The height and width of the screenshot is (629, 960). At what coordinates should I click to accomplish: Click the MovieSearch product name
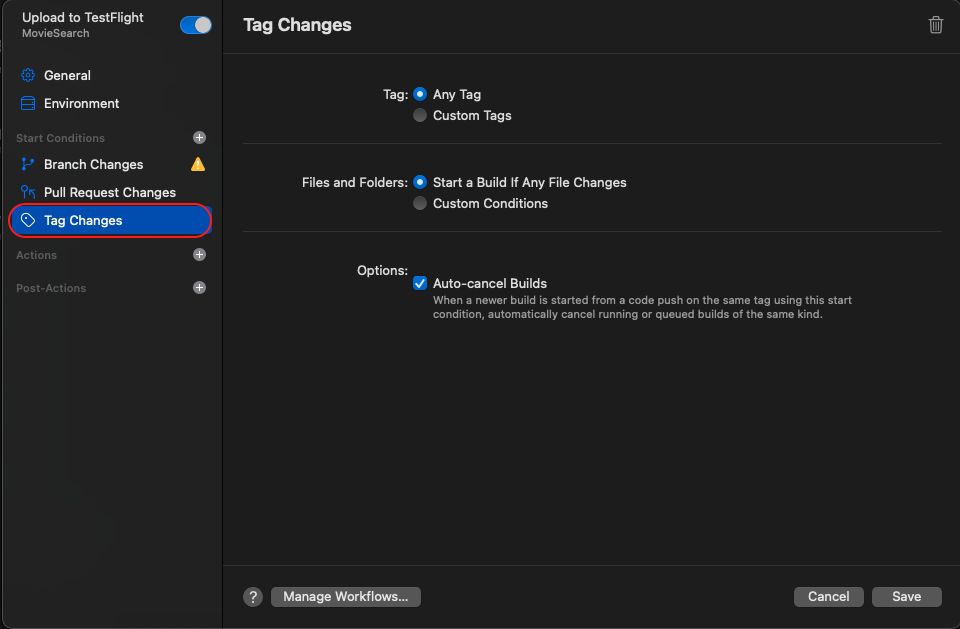[56, 34]
